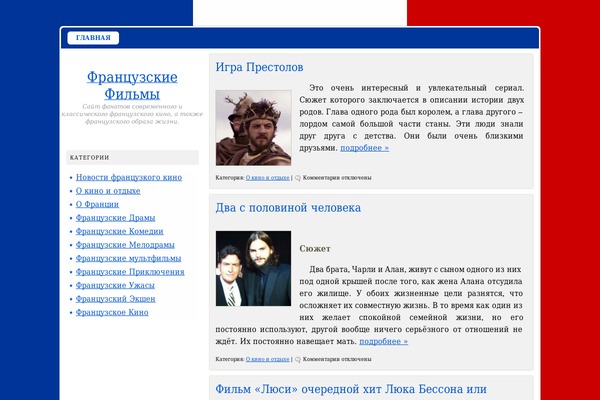Open the Фильм «Люси» post title
Screen dimensions: 600x400
pyautogui.click(x=351, y=389)
